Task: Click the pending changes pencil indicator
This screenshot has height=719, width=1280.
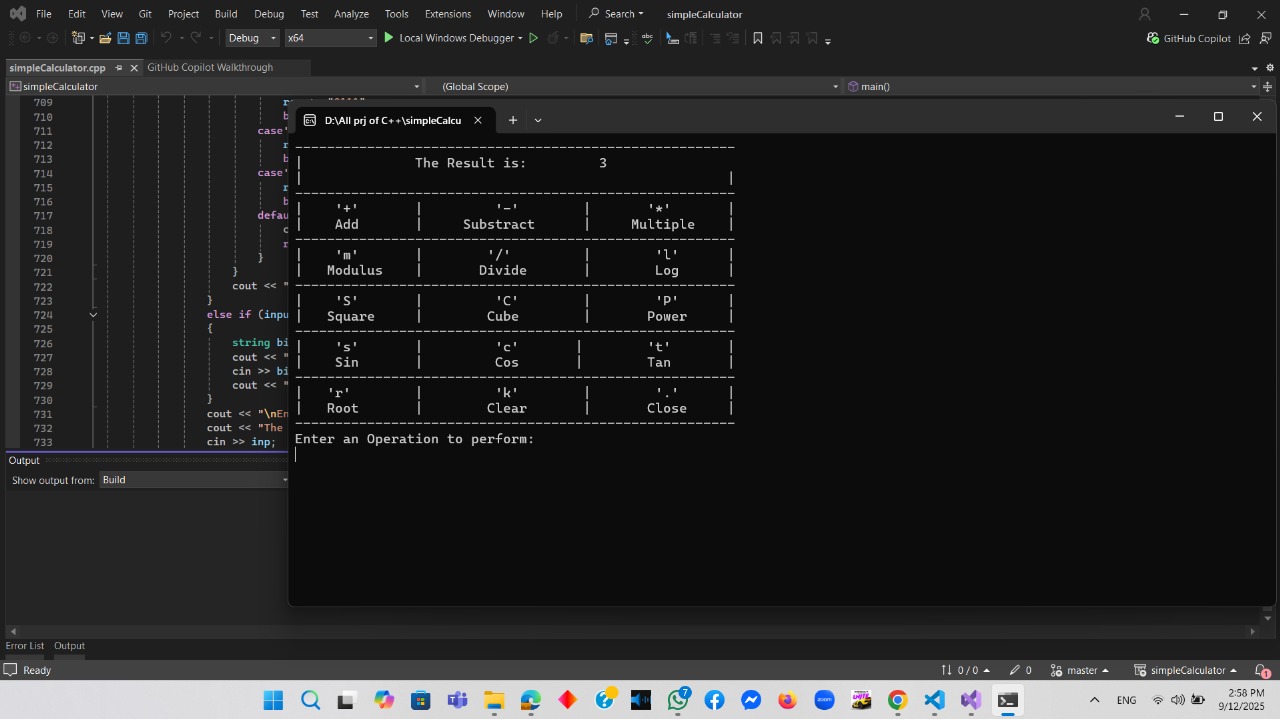Action: click(x=1020, y=670)
